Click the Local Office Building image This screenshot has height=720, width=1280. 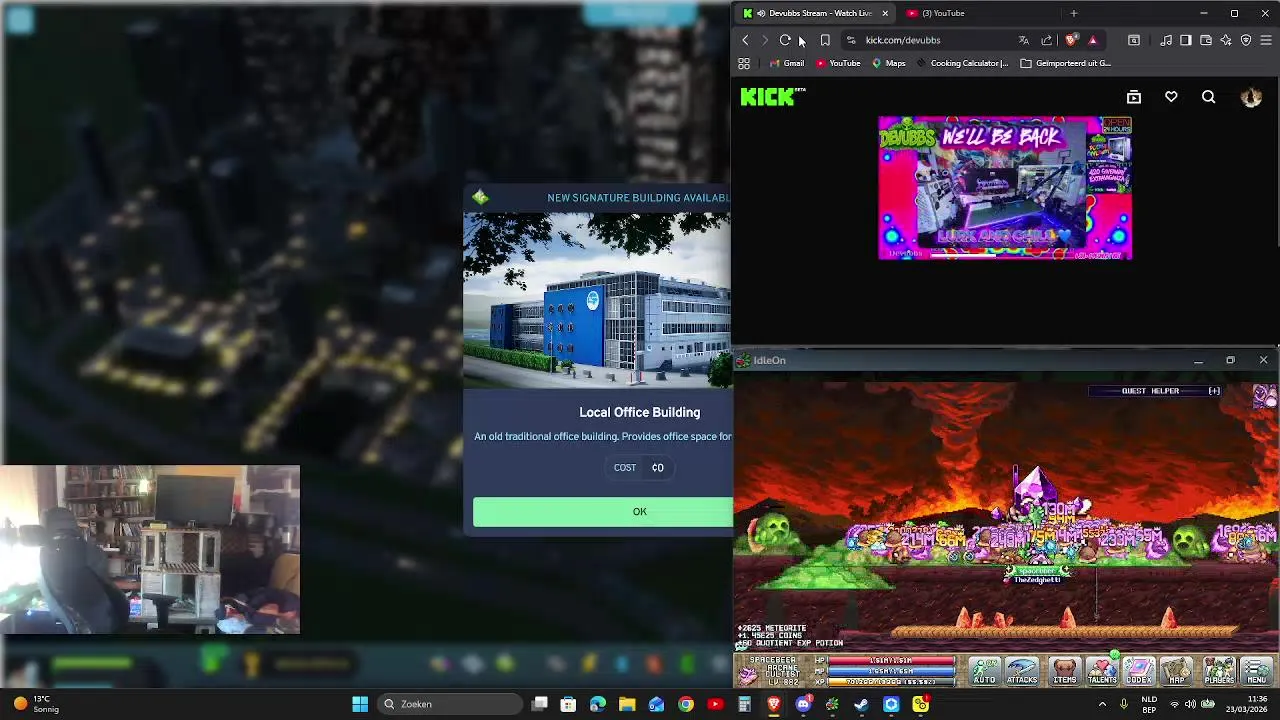tap(598, 300)
